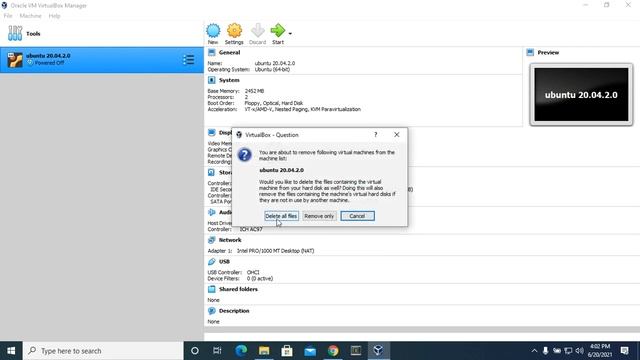Viewport: 640px width, 360px height.
Task: Click Intel PRO/1000 MT Desktop (NAT) text
Action: (x=276, y=251)
